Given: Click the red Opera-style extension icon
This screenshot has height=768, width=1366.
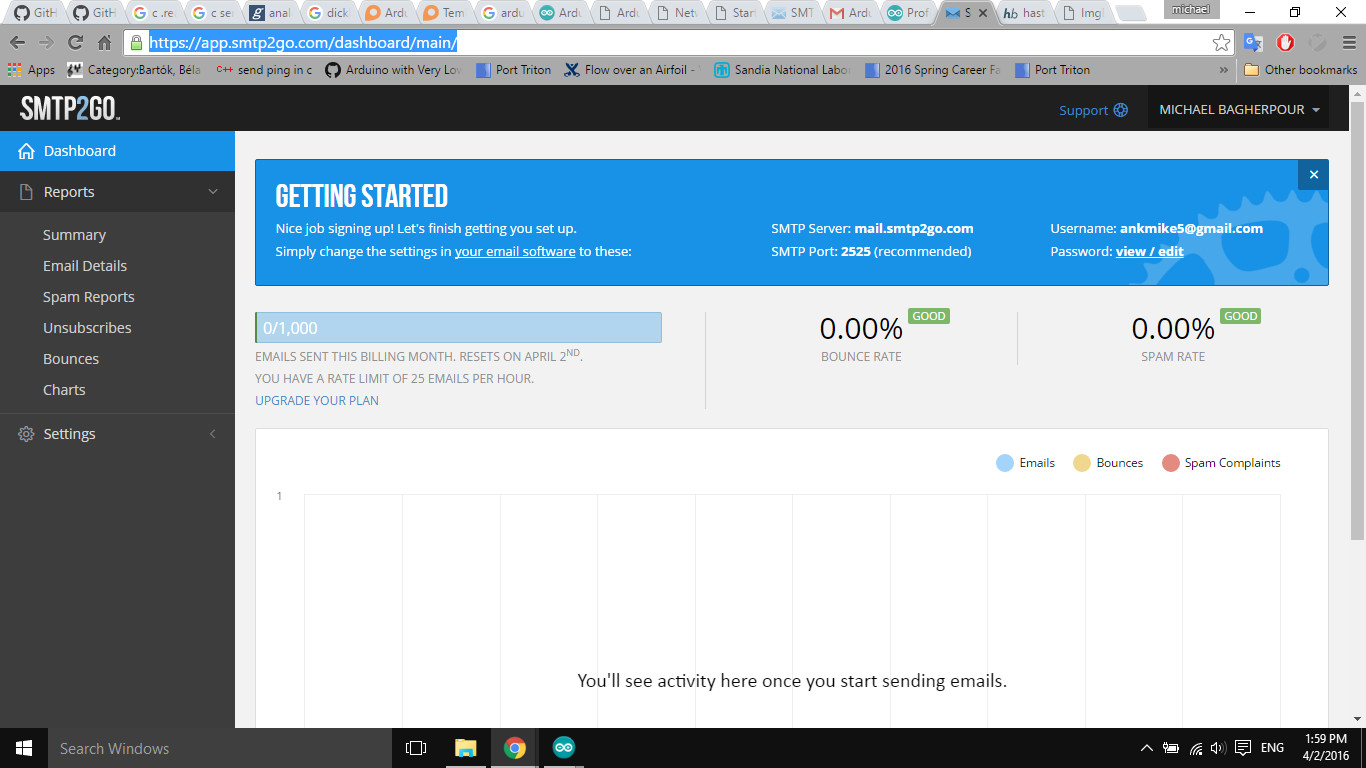Looking at the screenshot, I should coord(1286,43).
